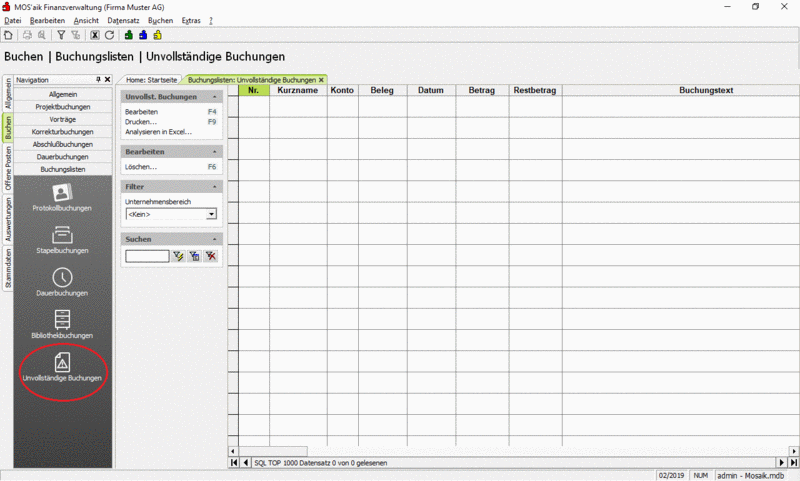This screenshot has height=481, width=800.
Task: Go to next record arrow
Action: [782, 463]
